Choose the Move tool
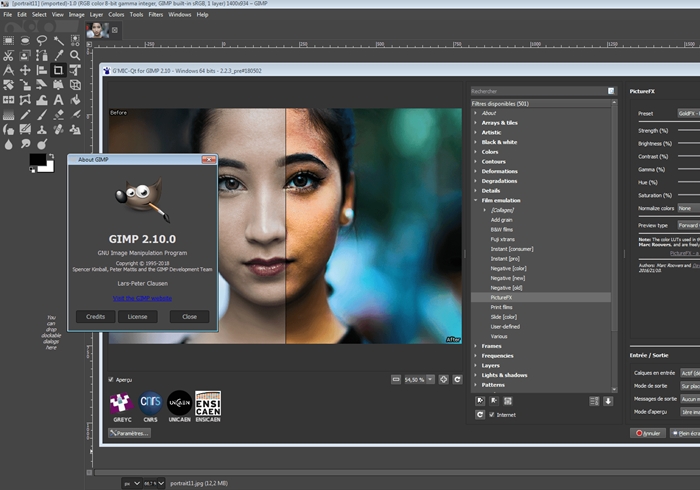700x490 pixels. (25, 70)
